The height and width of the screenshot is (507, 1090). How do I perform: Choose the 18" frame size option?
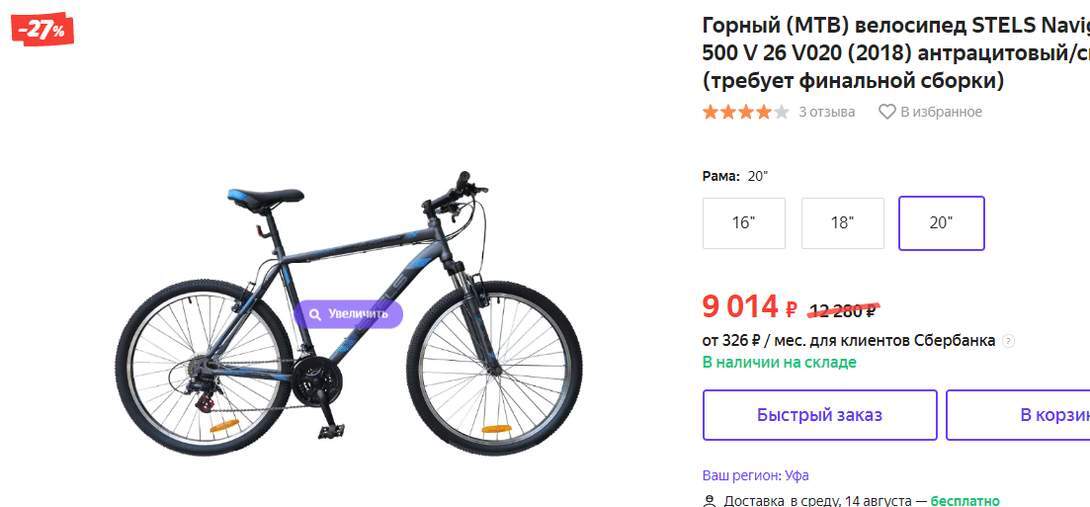tap(842, 223)
